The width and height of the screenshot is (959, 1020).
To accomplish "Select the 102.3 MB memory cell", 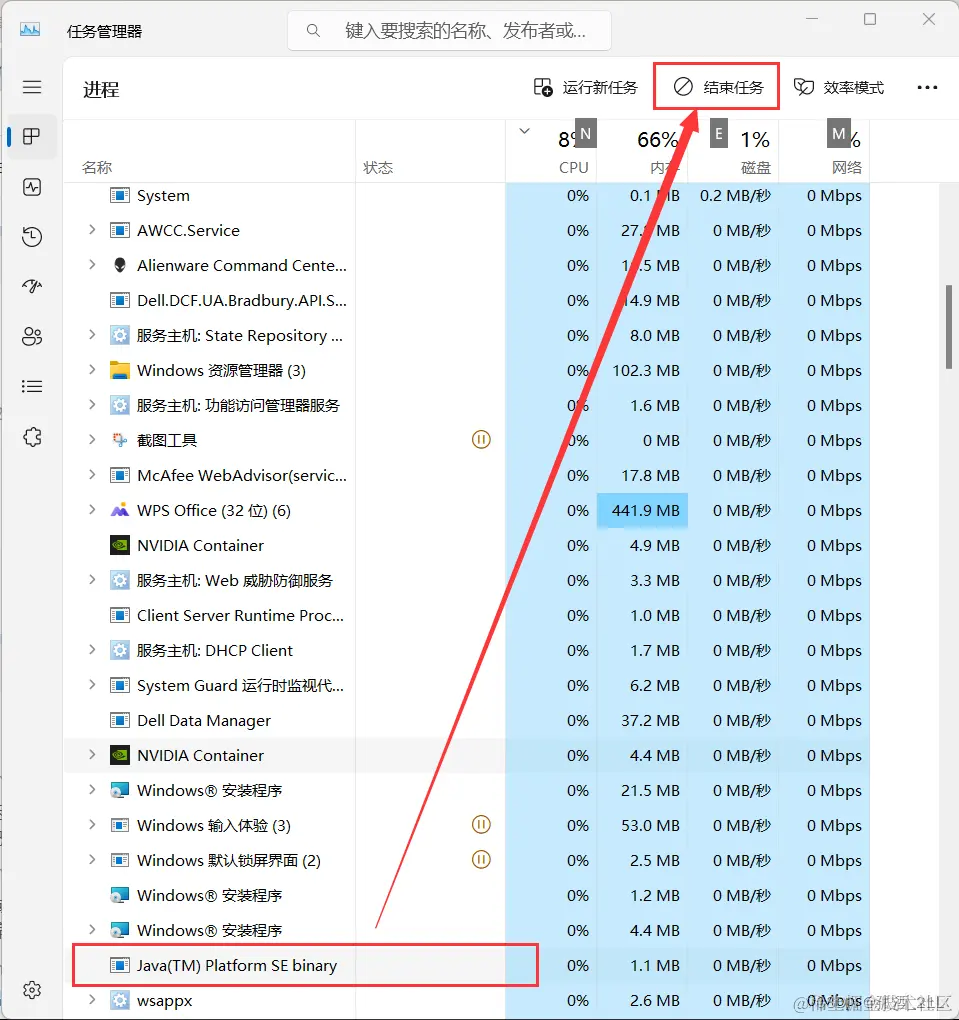I will click(x=642, y=370).
